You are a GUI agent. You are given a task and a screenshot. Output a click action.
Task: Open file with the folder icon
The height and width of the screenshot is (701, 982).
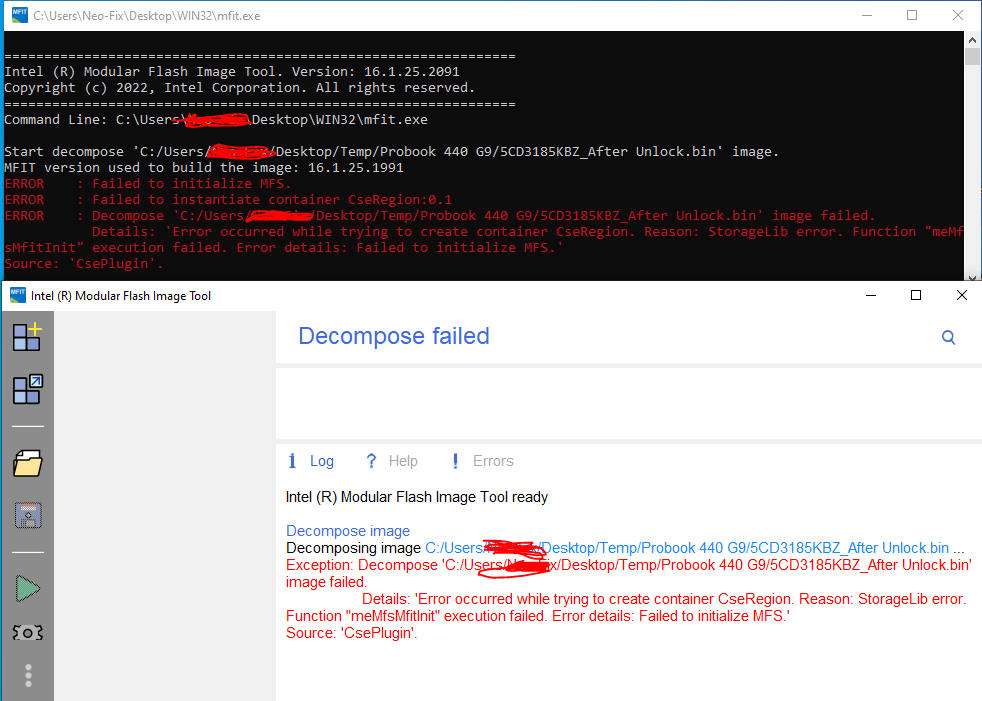(28, 464)
